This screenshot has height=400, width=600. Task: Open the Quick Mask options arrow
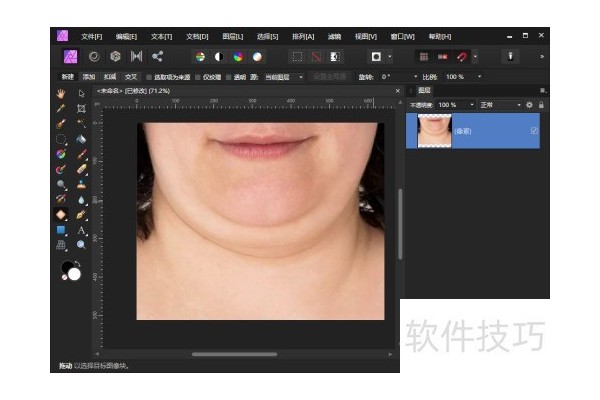coord(390,57)
